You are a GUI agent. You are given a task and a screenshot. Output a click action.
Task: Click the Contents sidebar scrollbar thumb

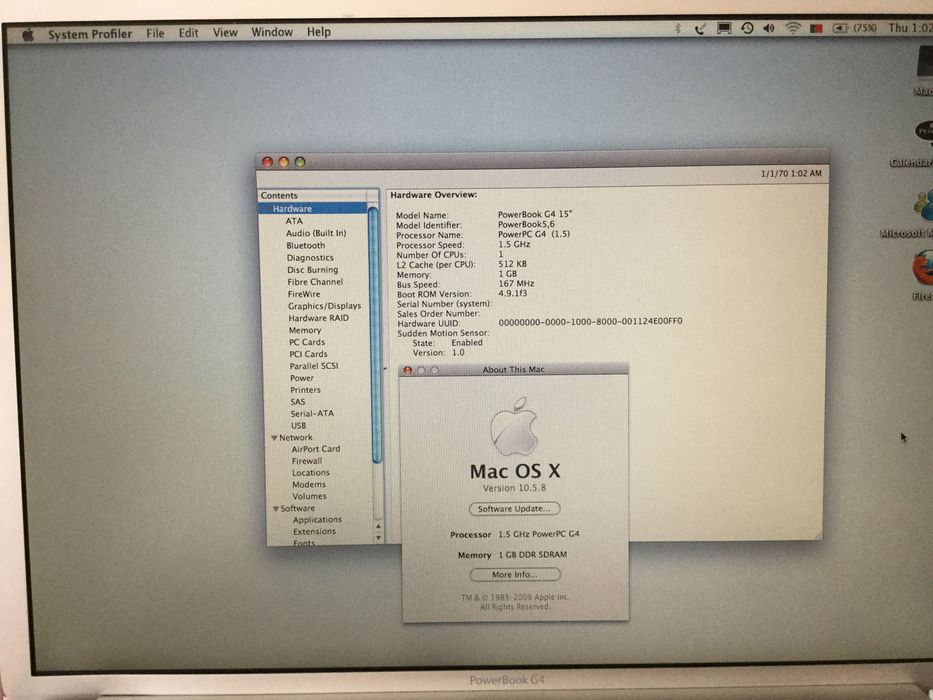tap(375, 334)
